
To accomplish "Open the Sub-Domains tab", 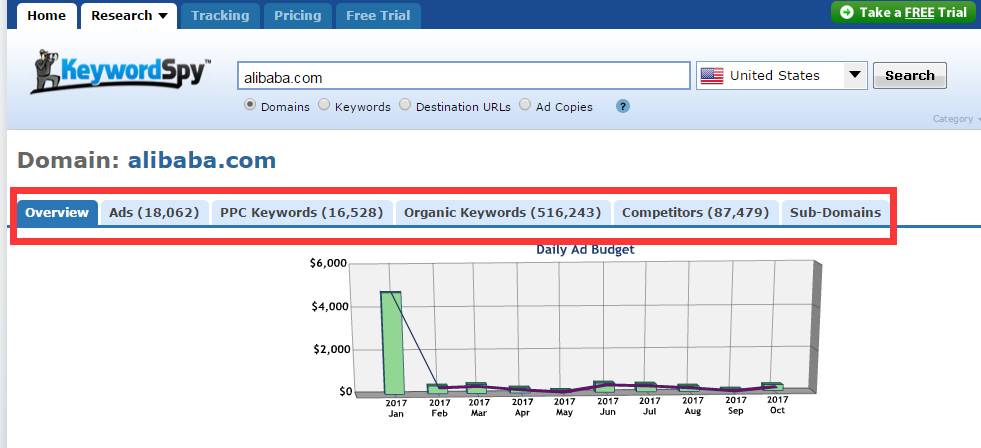I will [x=835, y=213].
